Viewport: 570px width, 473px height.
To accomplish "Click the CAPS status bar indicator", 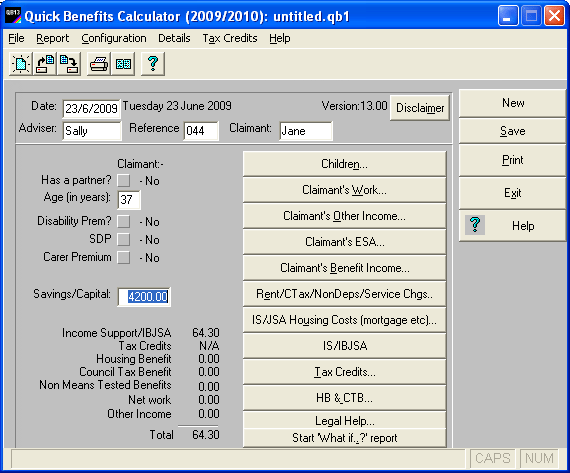I will tap(493, 458).
